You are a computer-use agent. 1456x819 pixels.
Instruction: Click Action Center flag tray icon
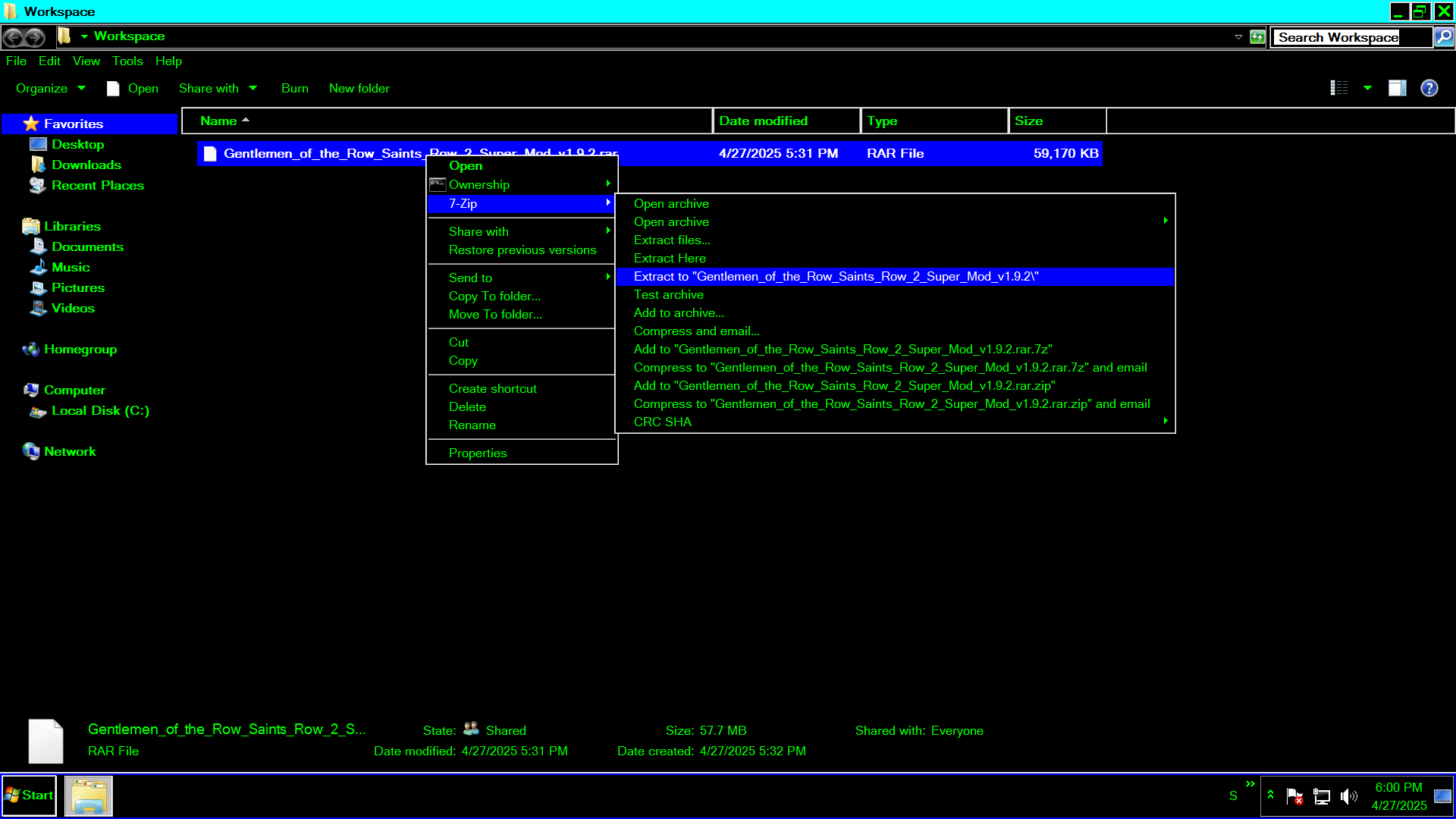[x=1294, y=796]
